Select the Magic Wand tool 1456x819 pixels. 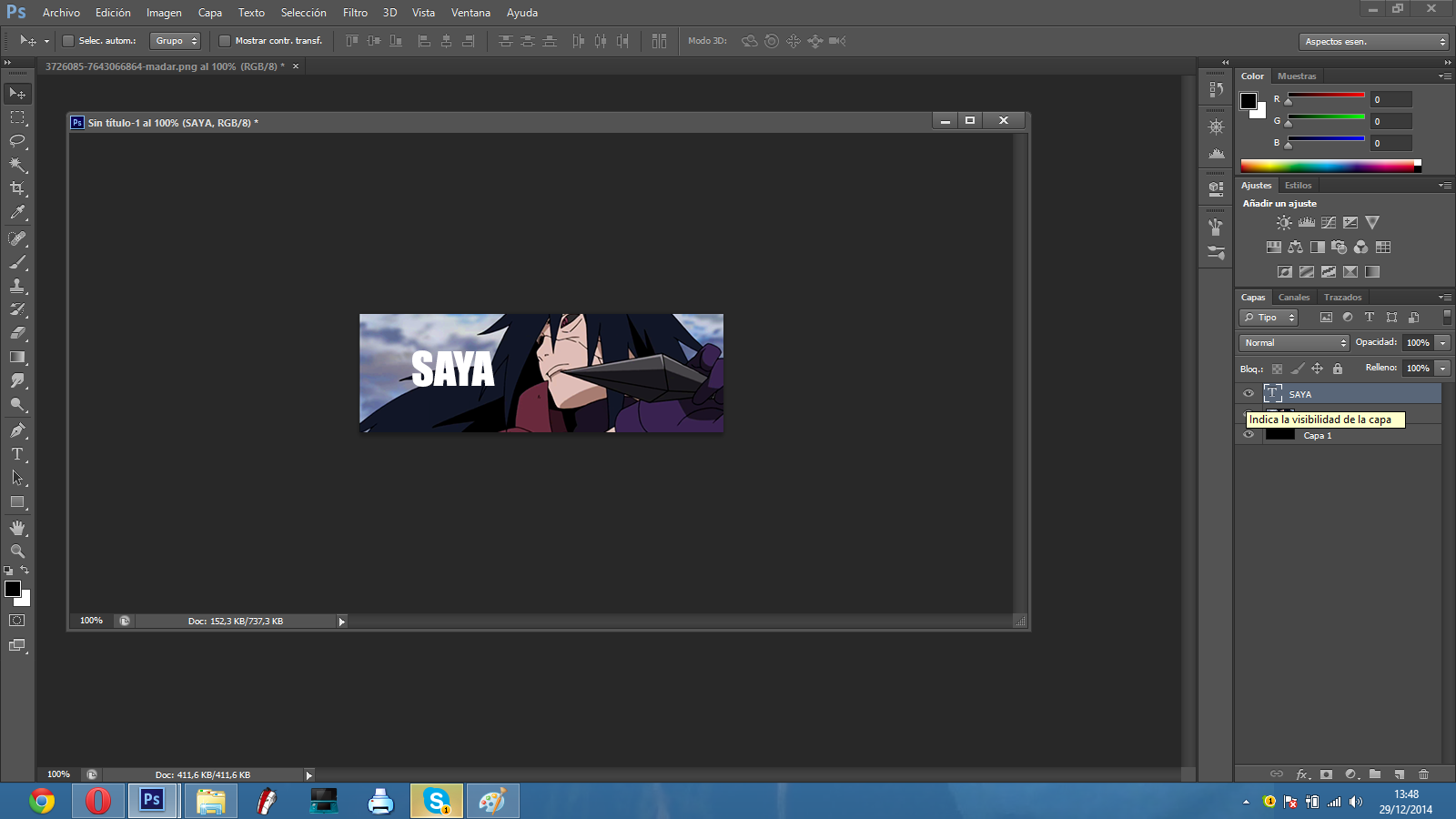tap(17, 165)
